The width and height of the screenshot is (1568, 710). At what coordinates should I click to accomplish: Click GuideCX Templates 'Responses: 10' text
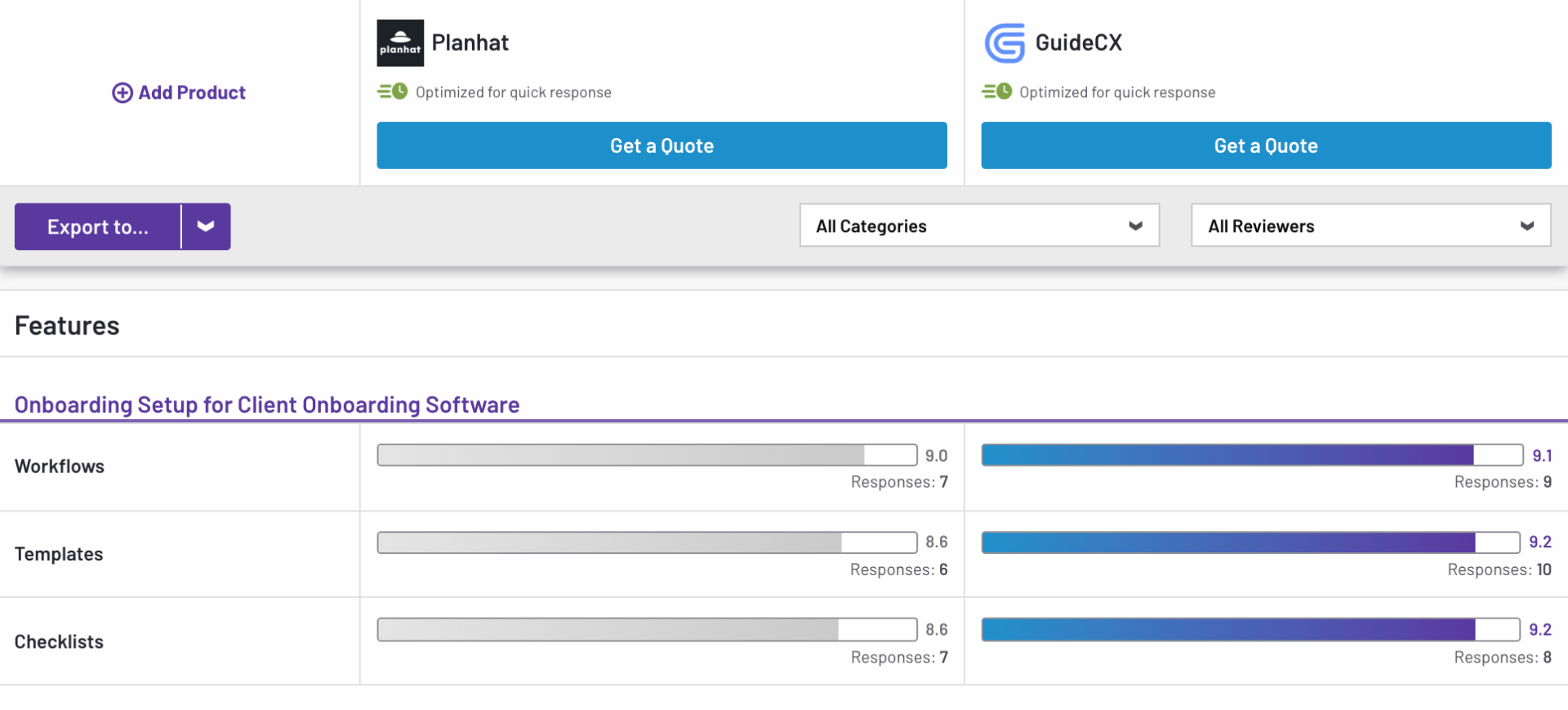1499,569
